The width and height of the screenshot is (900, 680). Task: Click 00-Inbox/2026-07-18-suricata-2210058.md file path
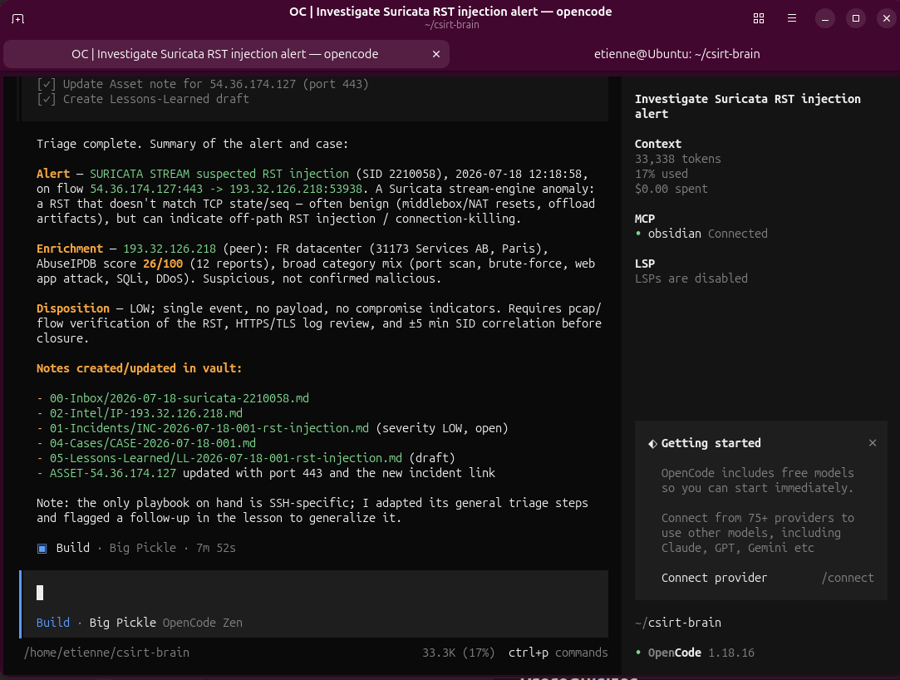click(x=179, y=398)
